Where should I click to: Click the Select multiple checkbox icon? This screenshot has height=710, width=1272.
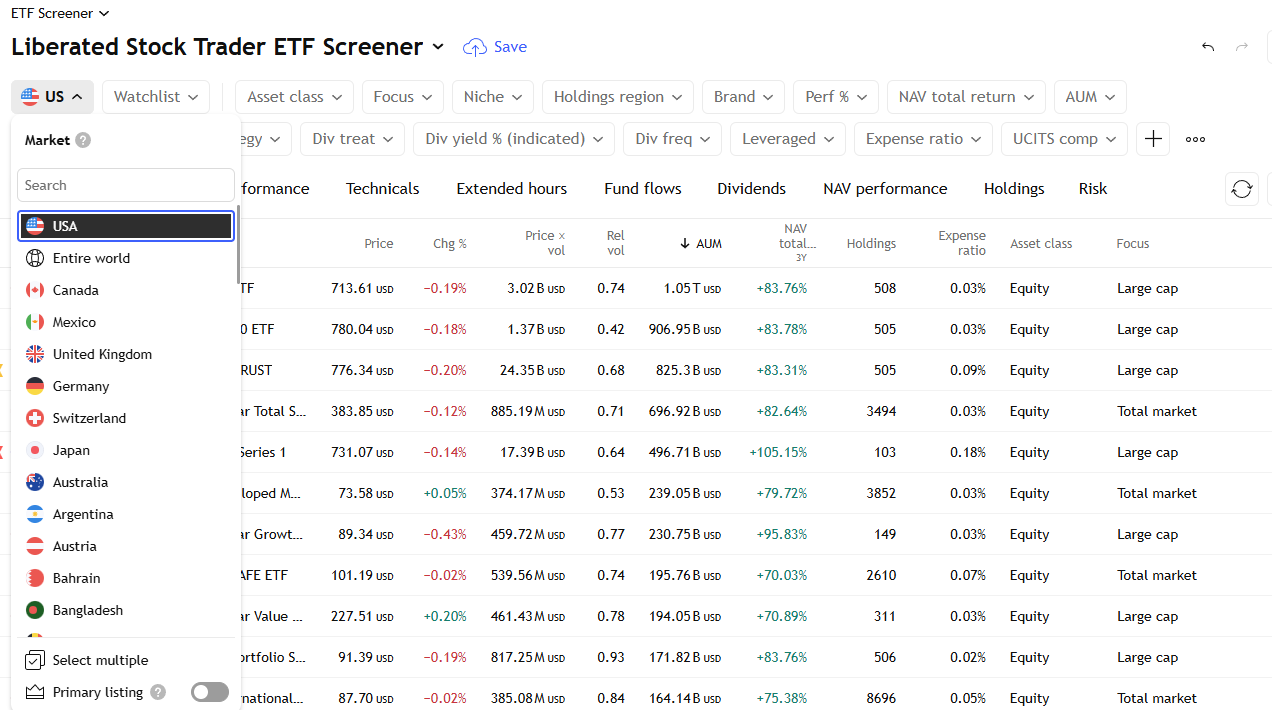[35, 660]
